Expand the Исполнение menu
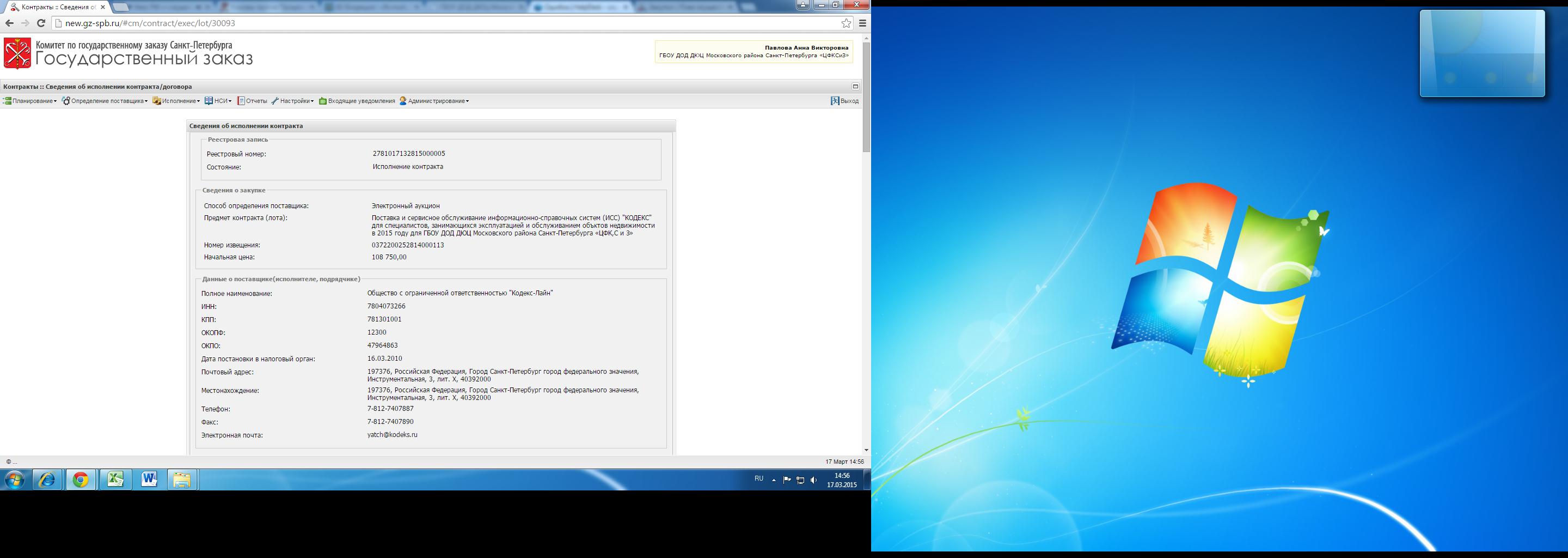The height and width of the screenshot is (558, 1568). click(x=176, y=101)
